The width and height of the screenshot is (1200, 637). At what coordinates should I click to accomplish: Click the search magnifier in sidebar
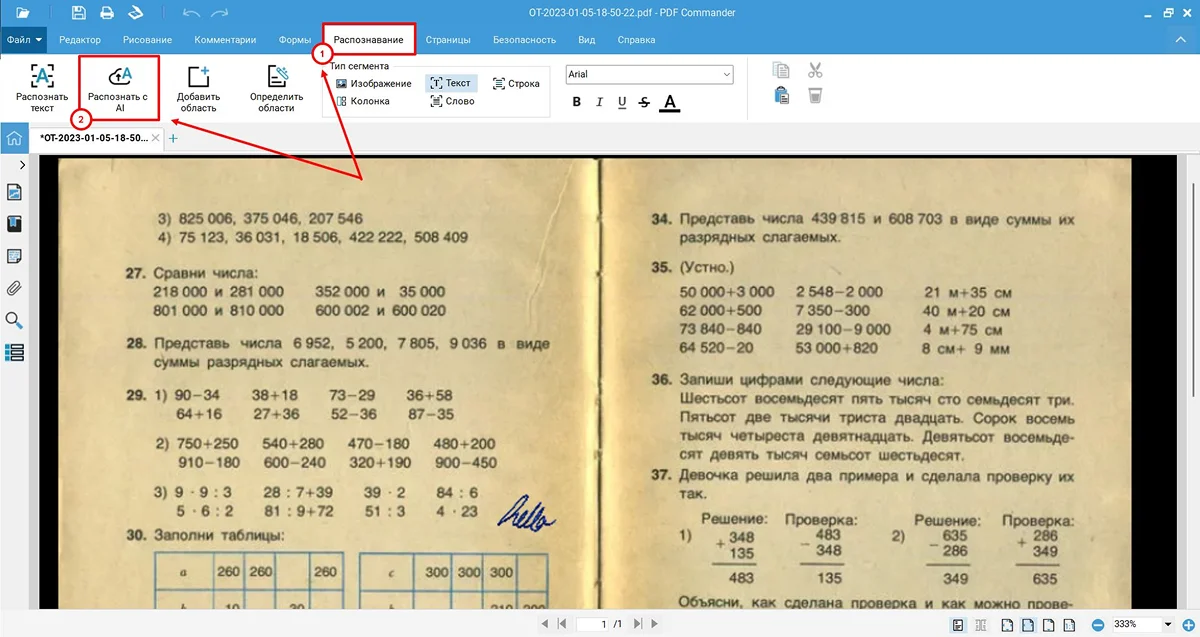(15, 321)
